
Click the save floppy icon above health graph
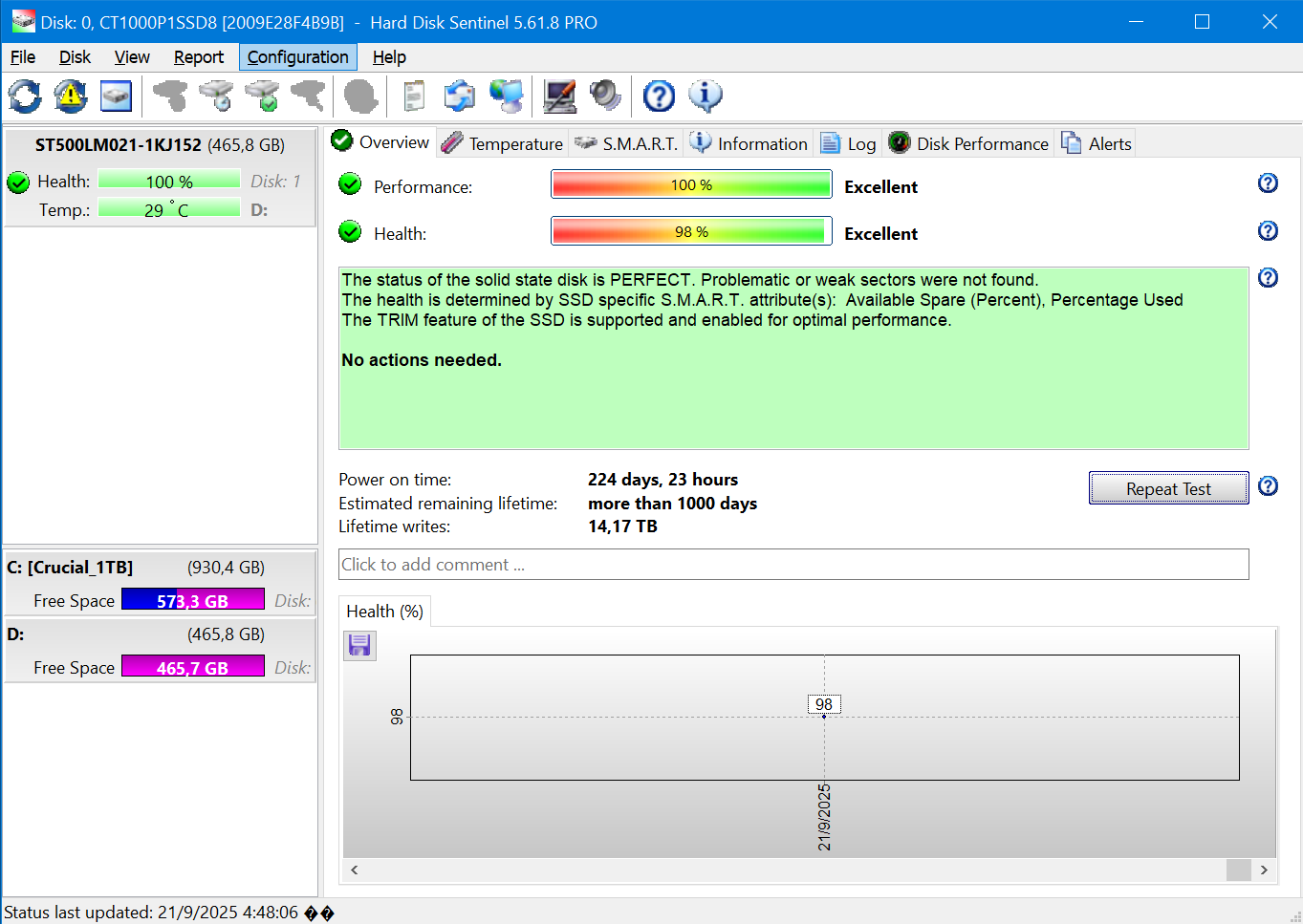point(359,646)
